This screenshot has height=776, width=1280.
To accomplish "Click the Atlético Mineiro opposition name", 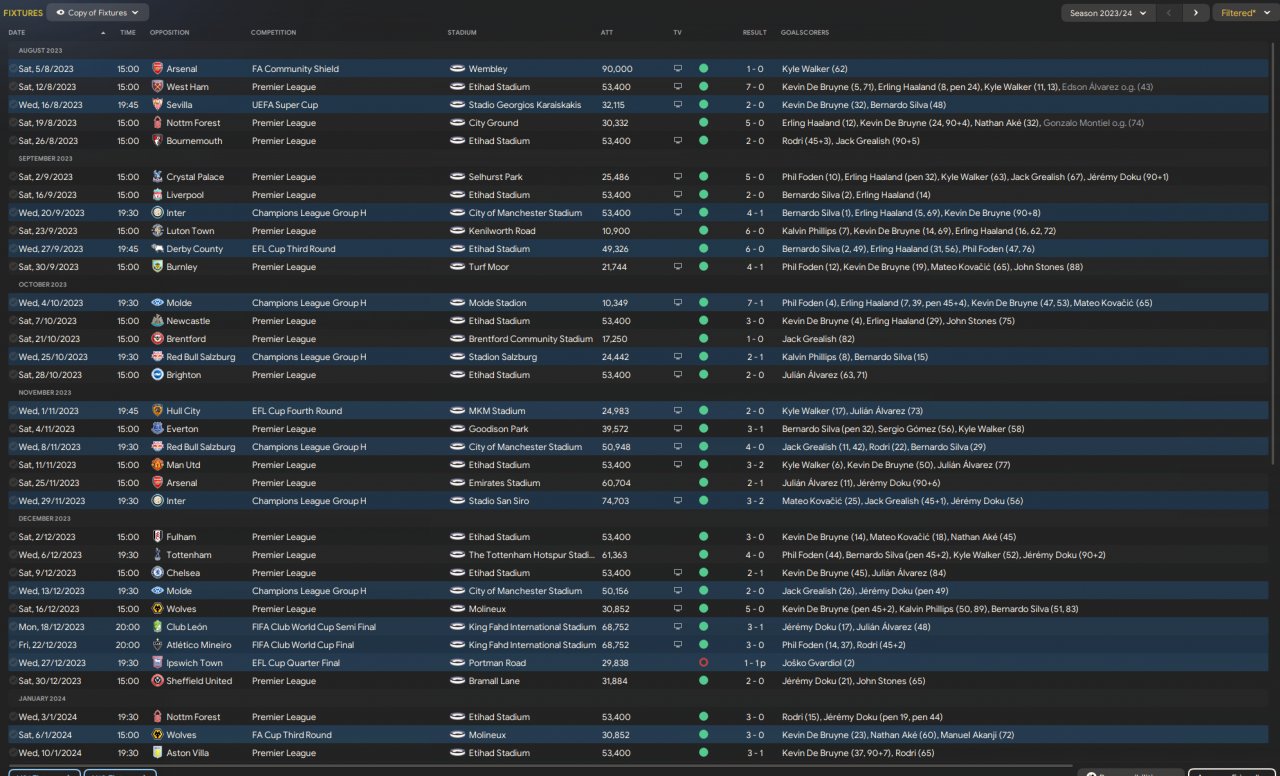I will click(199, 645).
